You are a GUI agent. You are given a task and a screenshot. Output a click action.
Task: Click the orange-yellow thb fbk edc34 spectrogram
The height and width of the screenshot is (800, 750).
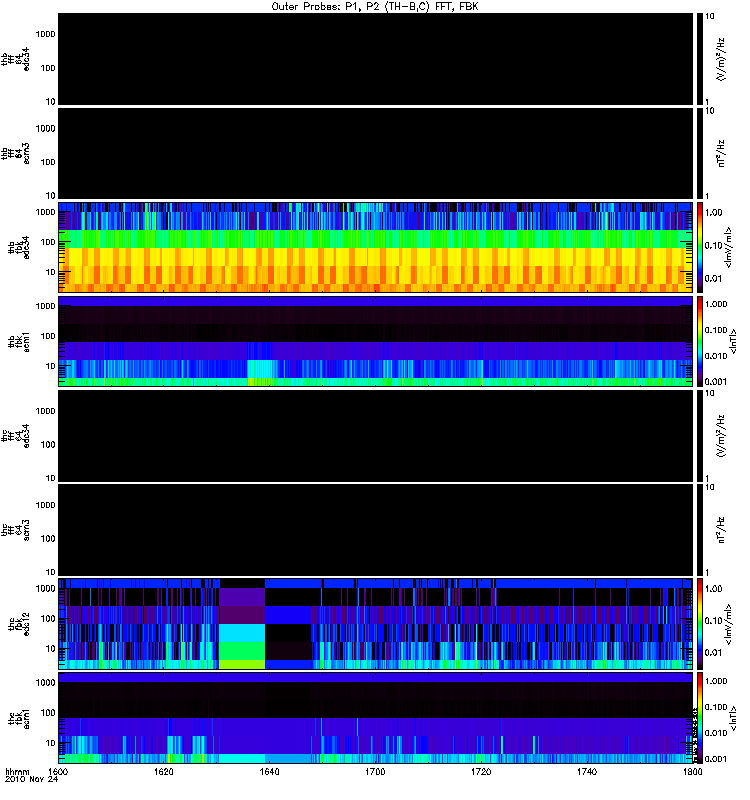375,247
